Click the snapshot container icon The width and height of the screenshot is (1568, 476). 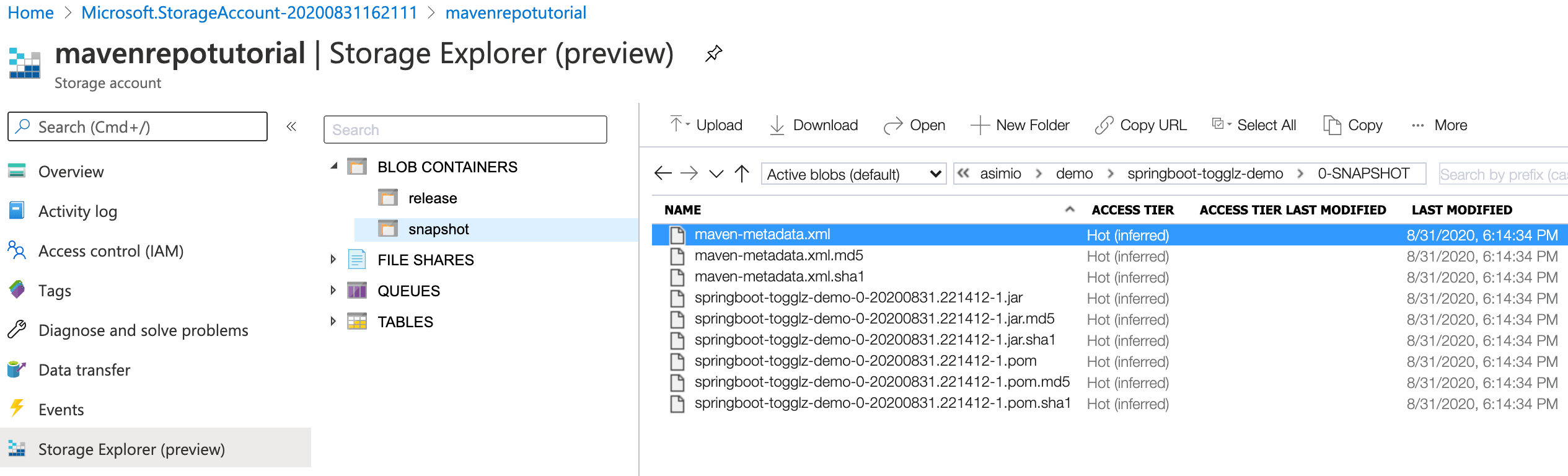tap(388, 229)
